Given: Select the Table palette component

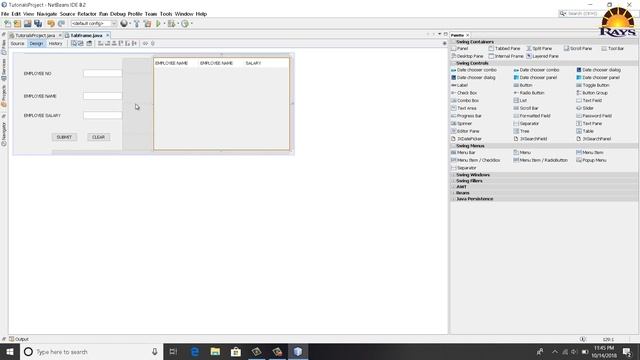Looking at the screenshot, I should pyautogui.click(x=585, y=131).
